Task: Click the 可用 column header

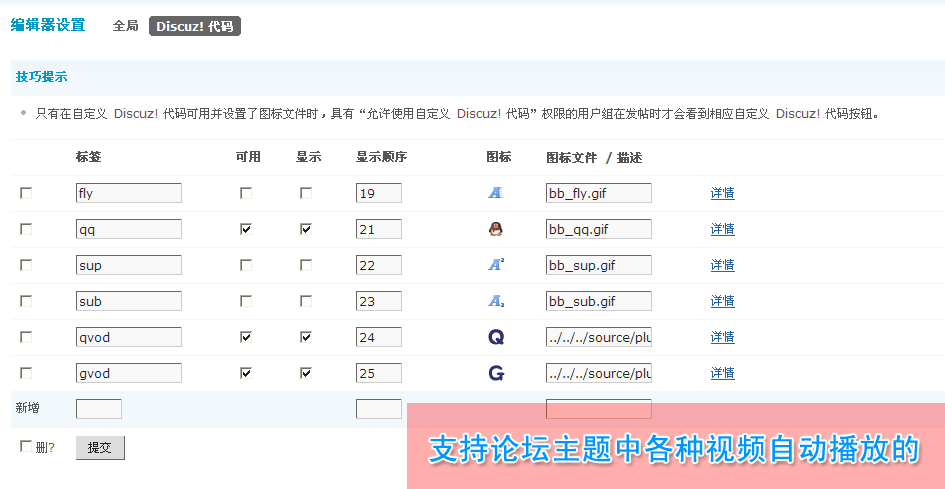Action: point(248,157)
